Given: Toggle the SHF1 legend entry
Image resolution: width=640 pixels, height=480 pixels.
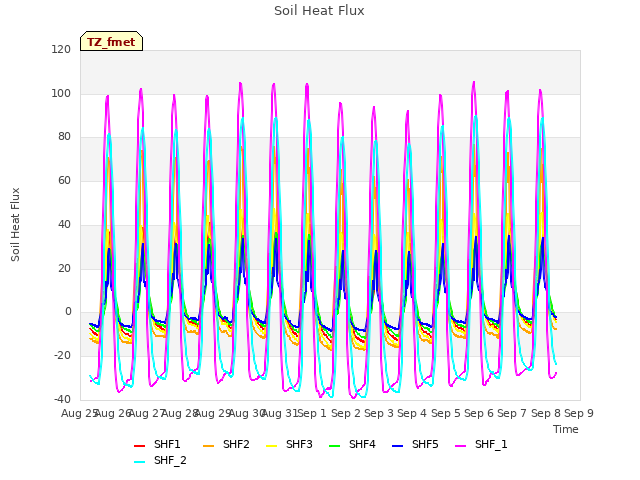Looking at the screenshot, I should (157, 444).
